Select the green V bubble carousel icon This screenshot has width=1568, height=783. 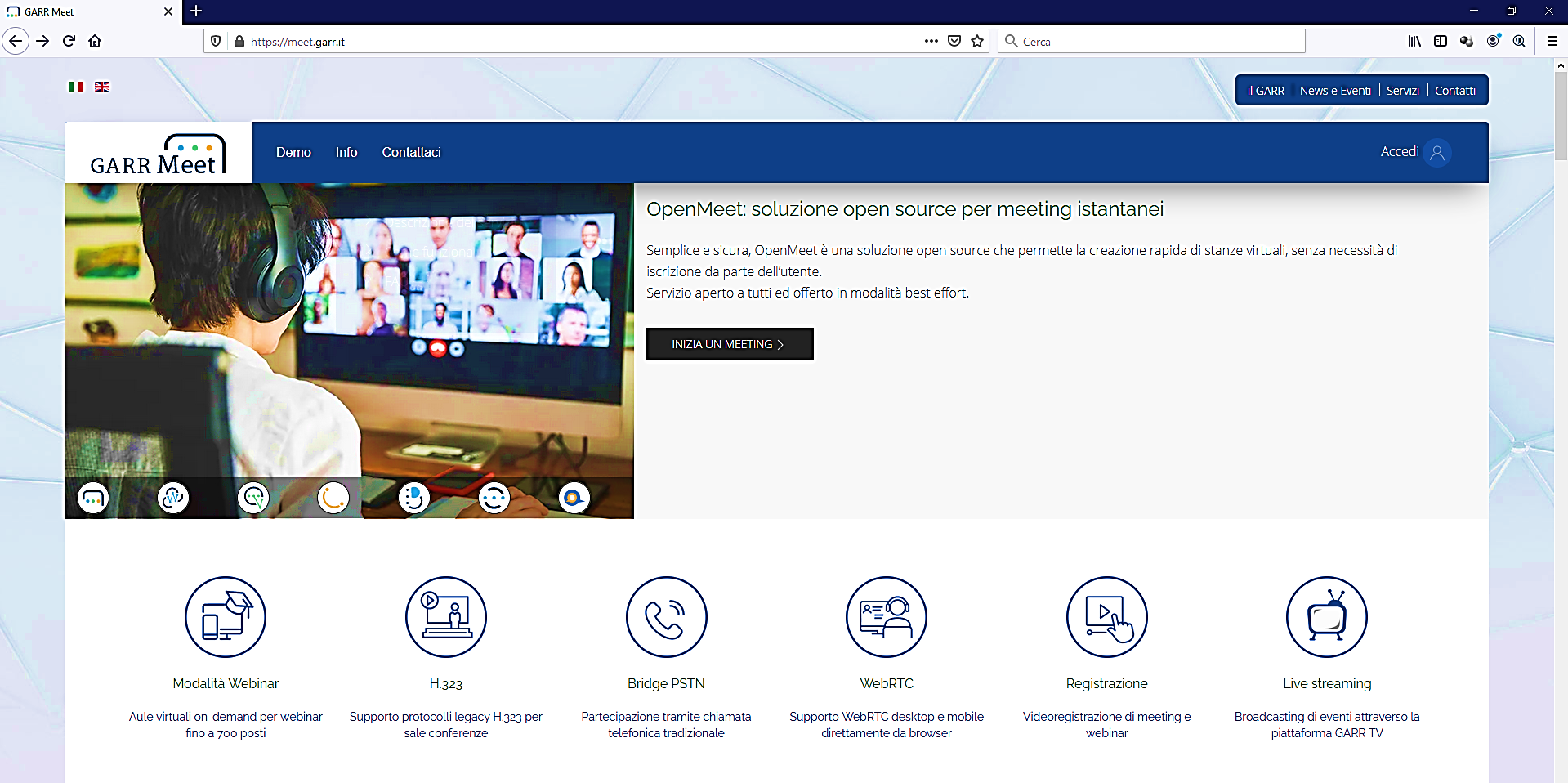pos(253,498)
